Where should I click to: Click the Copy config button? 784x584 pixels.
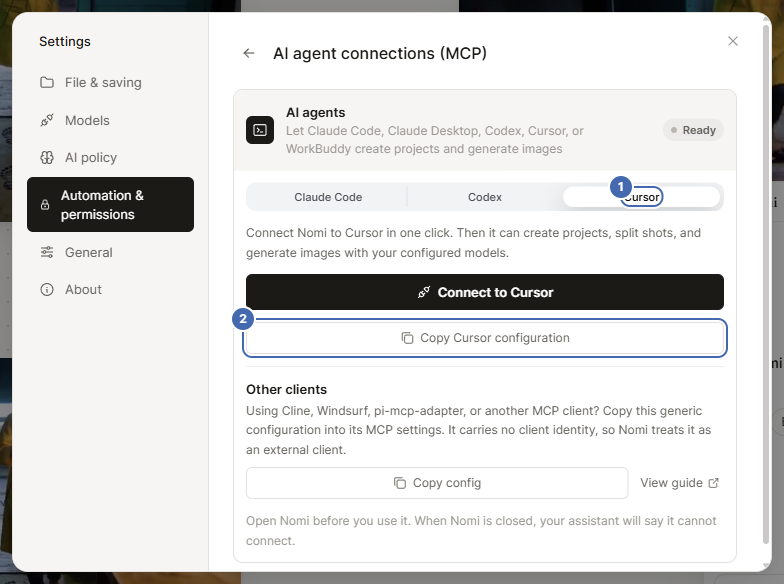[437, 483]
